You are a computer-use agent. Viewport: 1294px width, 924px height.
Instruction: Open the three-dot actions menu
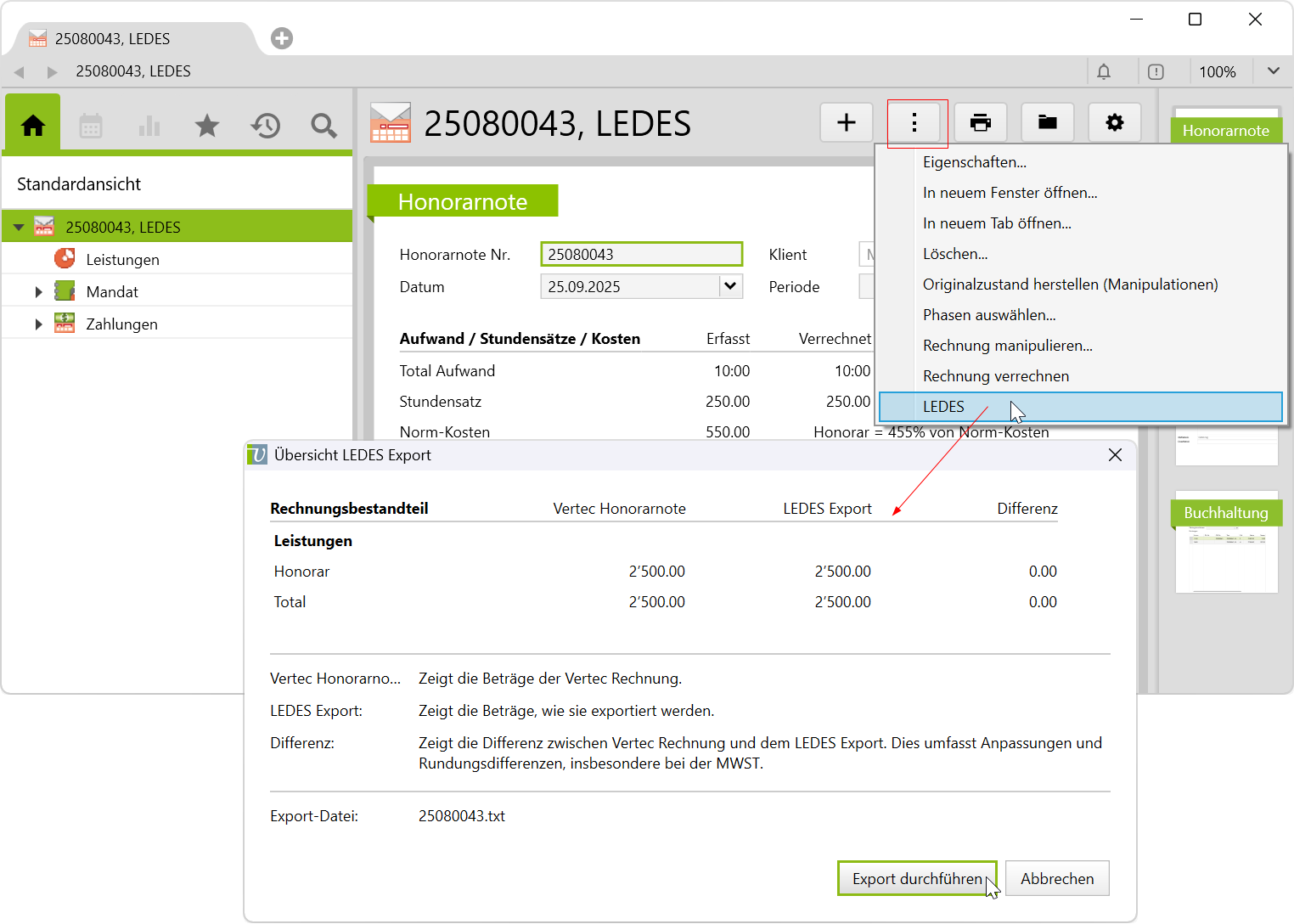click(x=914, y=123)
